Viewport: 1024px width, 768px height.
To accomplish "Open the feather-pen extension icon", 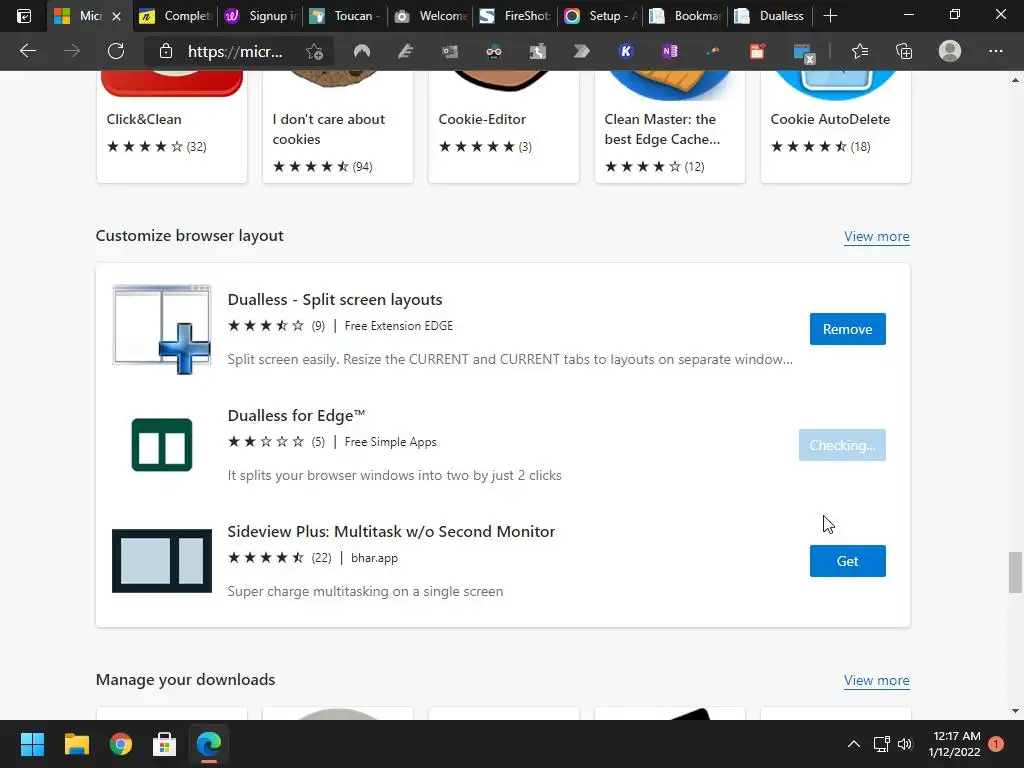I will pos(406,51).
